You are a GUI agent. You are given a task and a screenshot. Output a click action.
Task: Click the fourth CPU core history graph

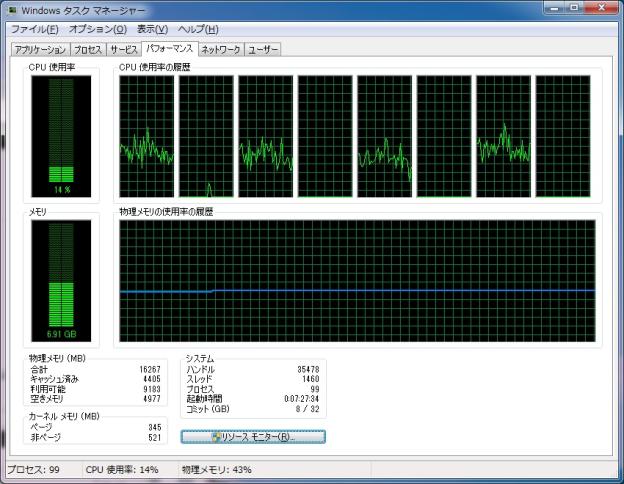click(x=325, y=136)
